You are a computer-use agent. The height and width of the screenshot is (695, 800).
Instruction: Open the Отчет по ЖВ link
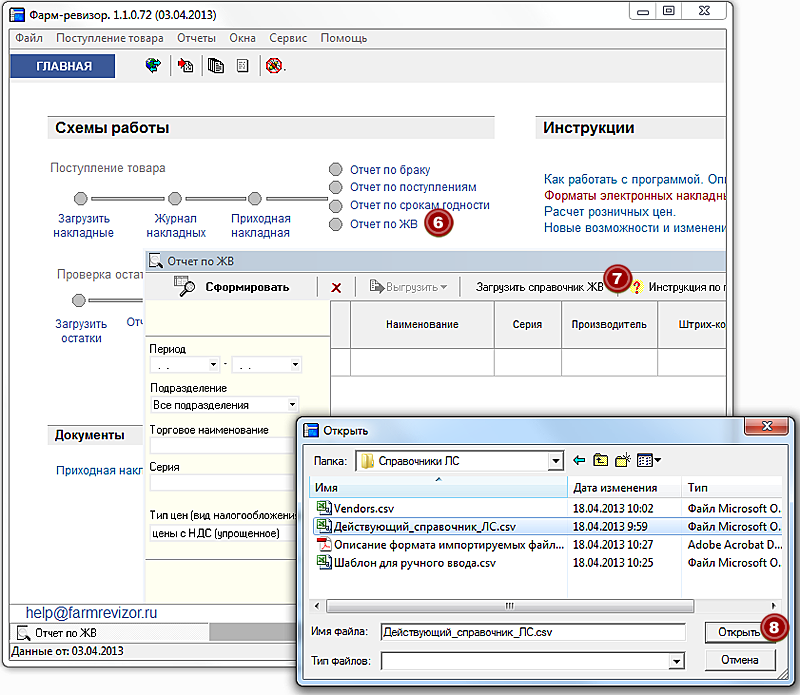point(384,224)
